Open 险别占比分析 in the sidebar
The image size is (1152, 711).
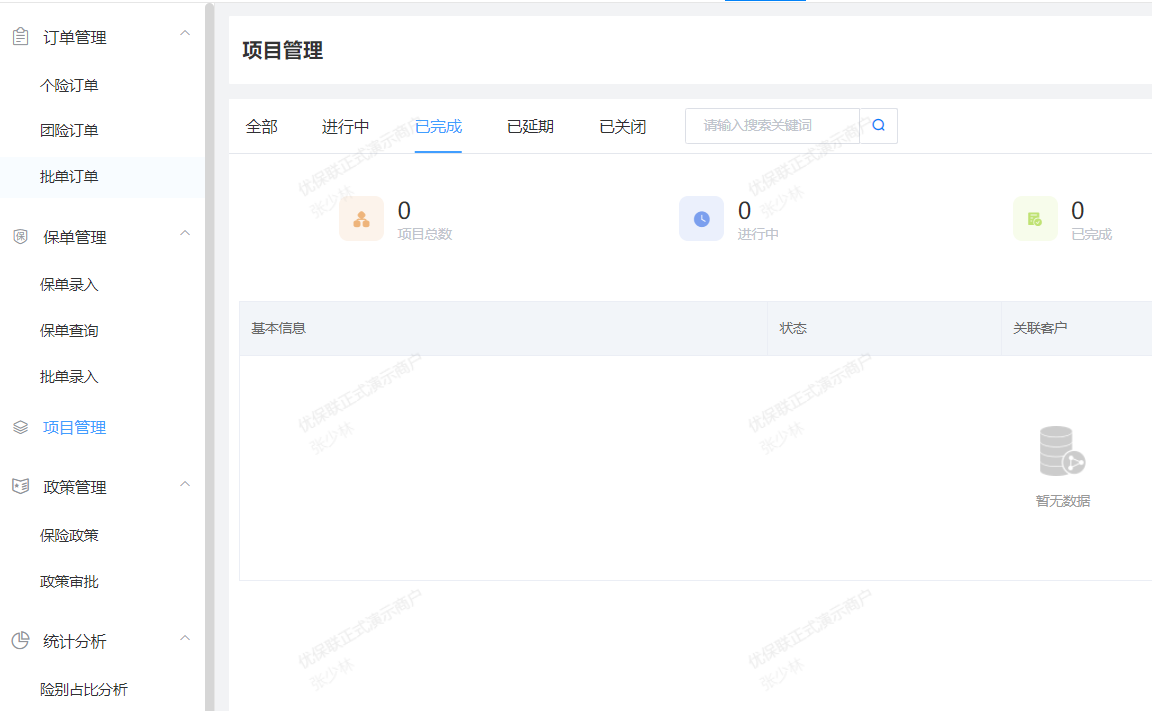coord(84,690)
